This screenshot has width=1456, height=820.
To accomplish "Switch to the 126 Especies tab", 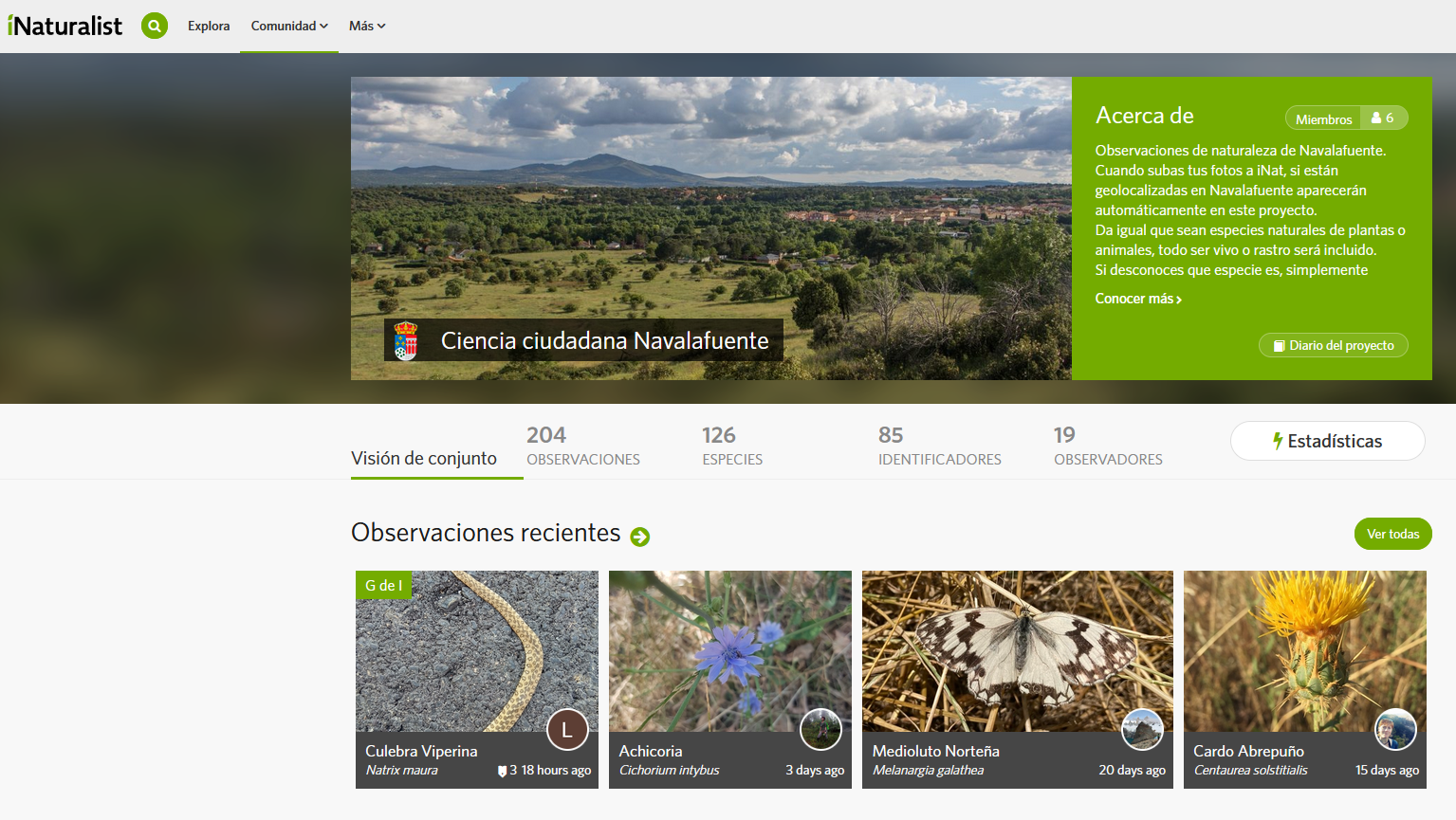I will click(732, 446).
